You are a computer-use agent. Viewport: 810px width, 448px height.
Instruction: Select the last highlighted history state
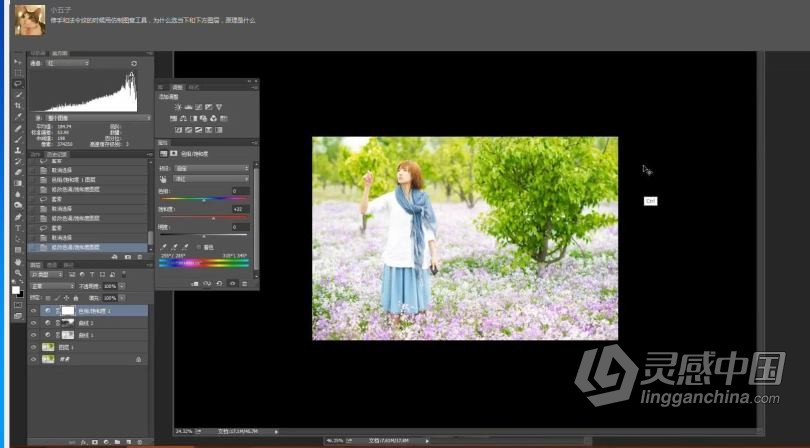pos(88,247)
